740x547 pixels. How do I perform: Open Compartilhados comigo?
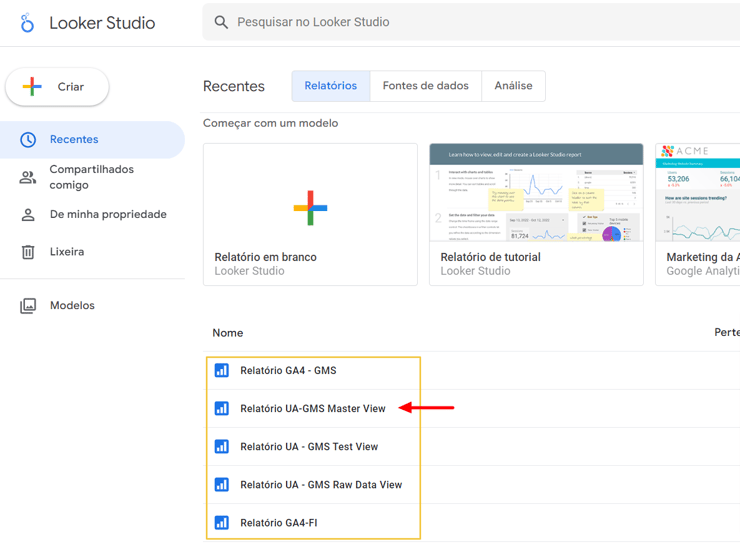click(x=92, y=177)
